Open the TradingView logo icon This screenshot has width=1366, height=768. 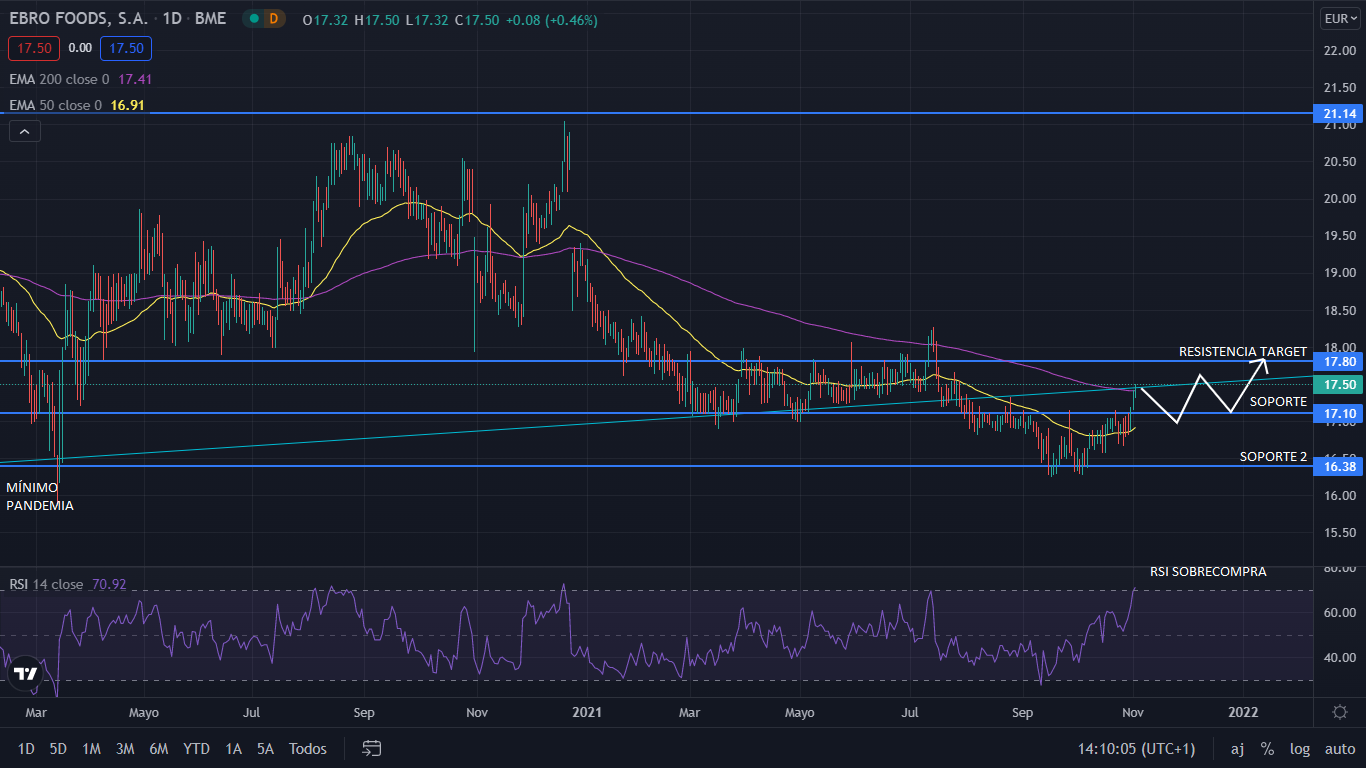click(25, 674)
